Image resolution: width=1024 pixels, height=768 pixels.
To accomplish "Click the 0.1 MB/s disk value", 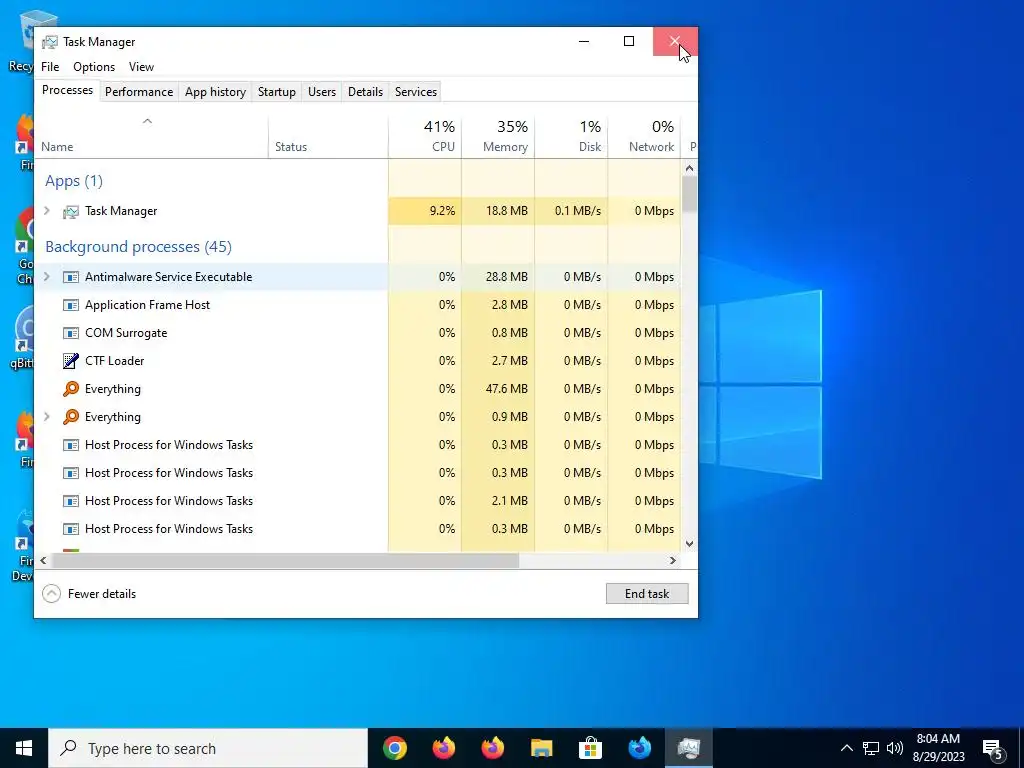I will 578,211.
